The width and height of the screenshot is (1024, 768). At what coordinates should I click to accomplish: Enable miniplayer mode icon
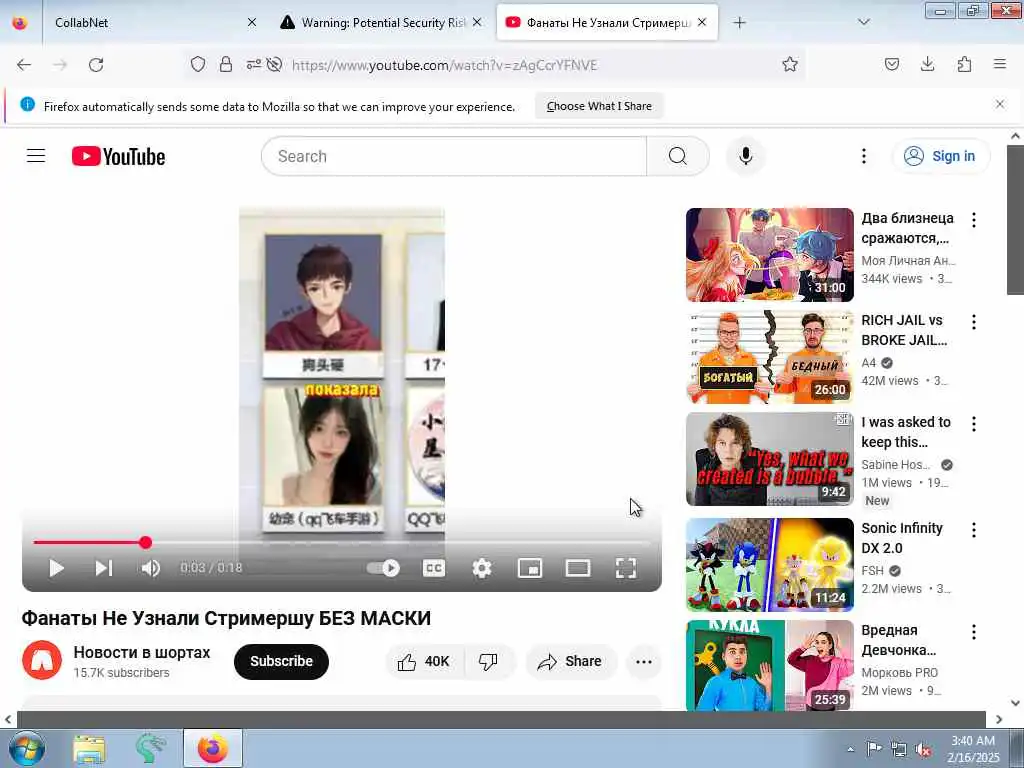530,568
